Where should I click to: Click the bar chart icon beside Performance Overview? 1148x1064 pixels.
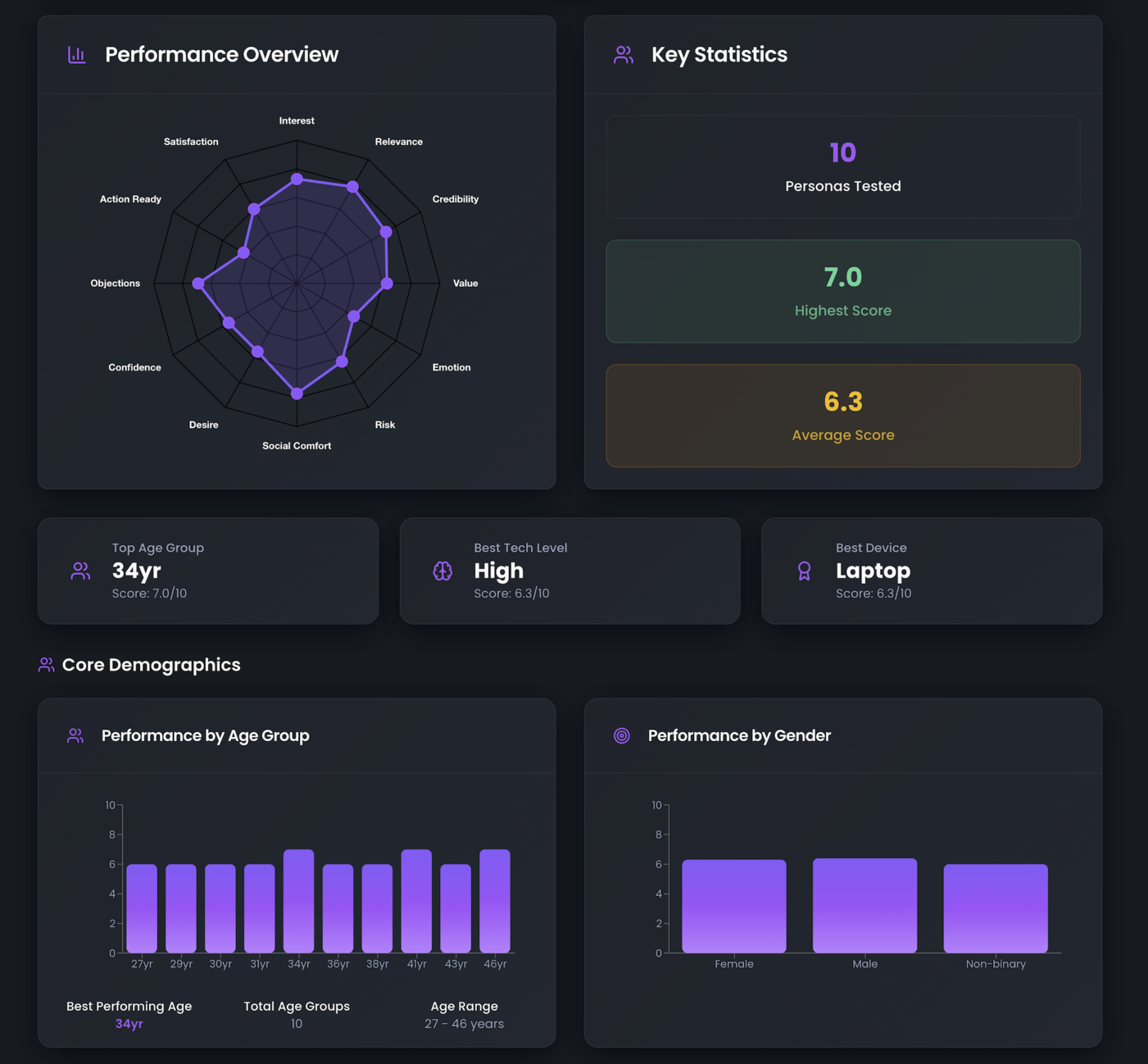(x=76, y=55)
